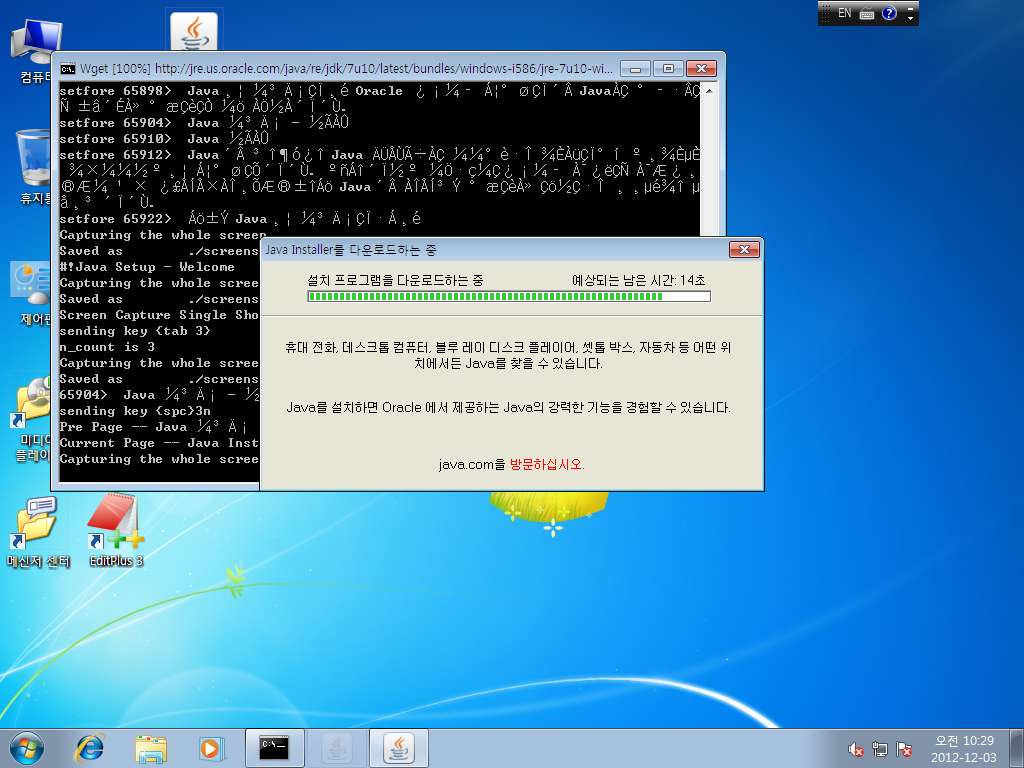Open Windows Explorer folder icon in taskbar
Viewport: 1024px width, 768px height.
click(151, 748)
